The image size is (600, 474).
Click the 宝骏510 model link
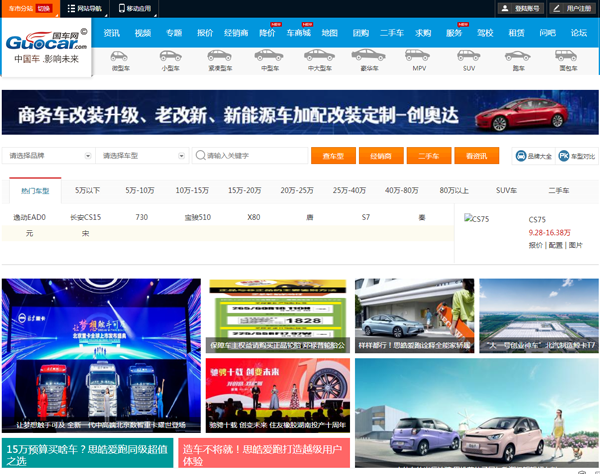point(198,217)
